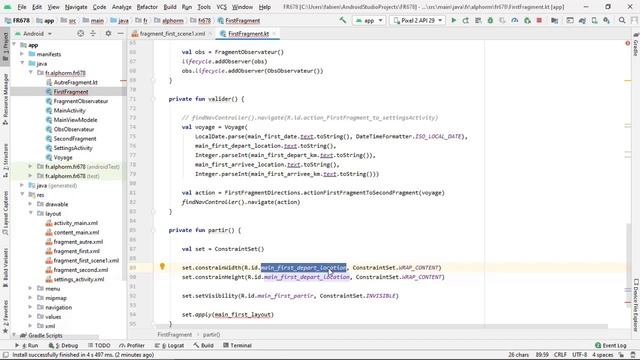Click partir() in bottom editor breadcrumb
Screen dimensions: 640x360
pos(211,335)
